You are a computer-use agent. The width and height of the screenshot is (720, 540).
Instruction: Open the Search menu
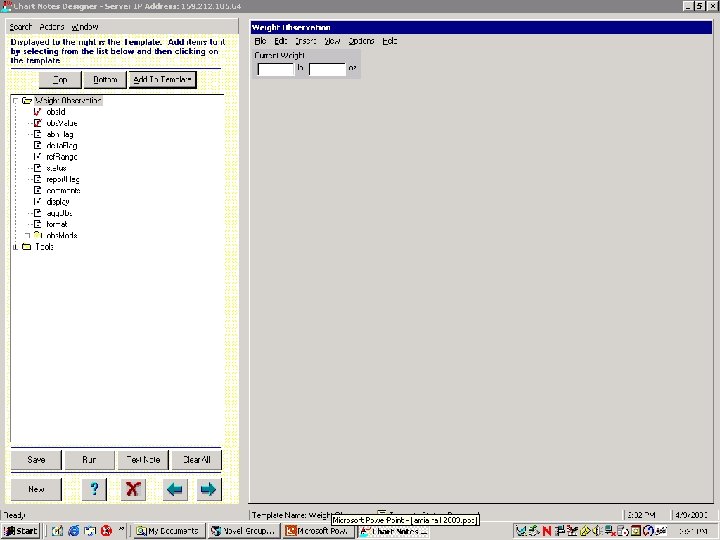(x=21, y=27)
